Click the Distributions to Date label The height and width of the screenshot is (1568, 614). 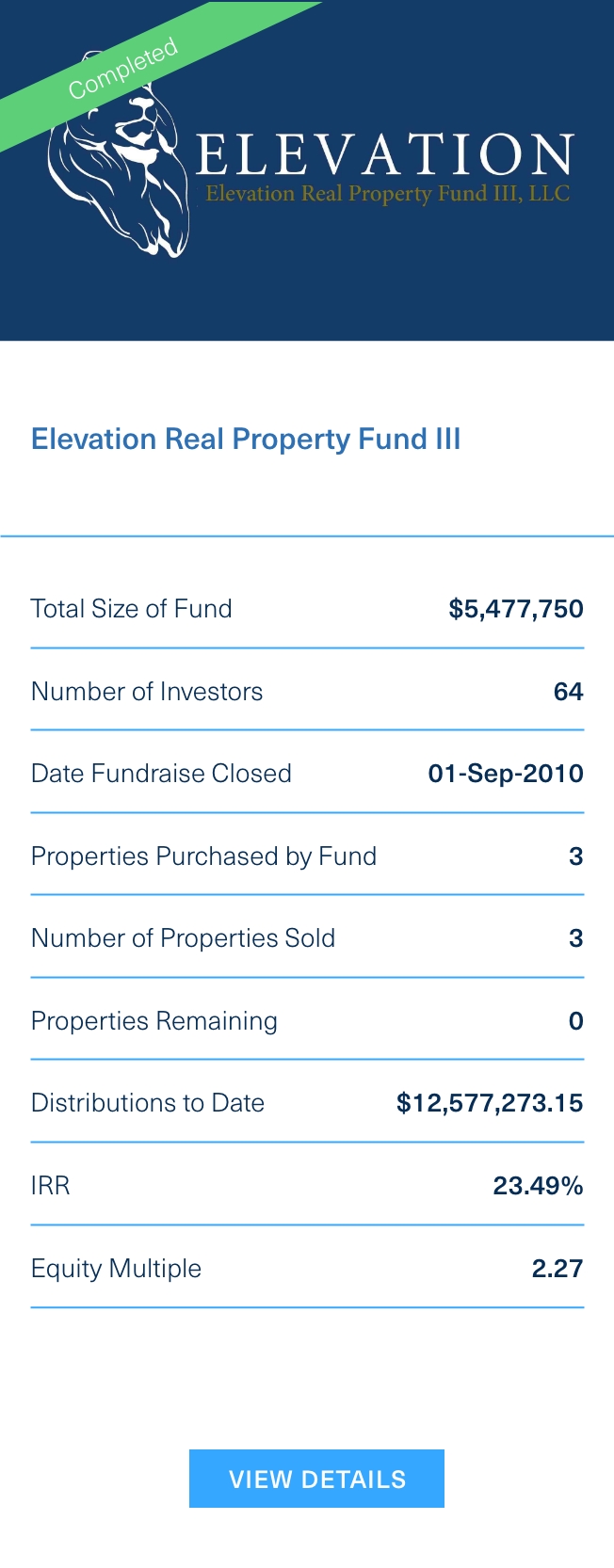pyautogui.click(x=148, y=1103)
